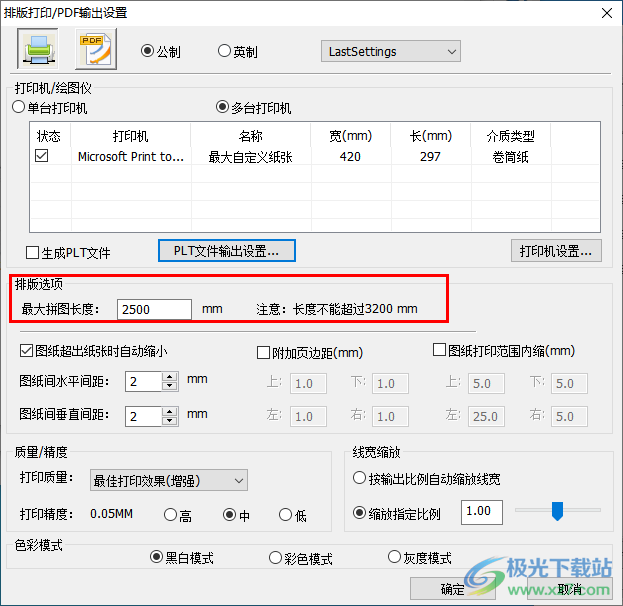Click the line width scale slider handle
The height and width of the screenshot is (606, 623).
click(x=557, y=511)
